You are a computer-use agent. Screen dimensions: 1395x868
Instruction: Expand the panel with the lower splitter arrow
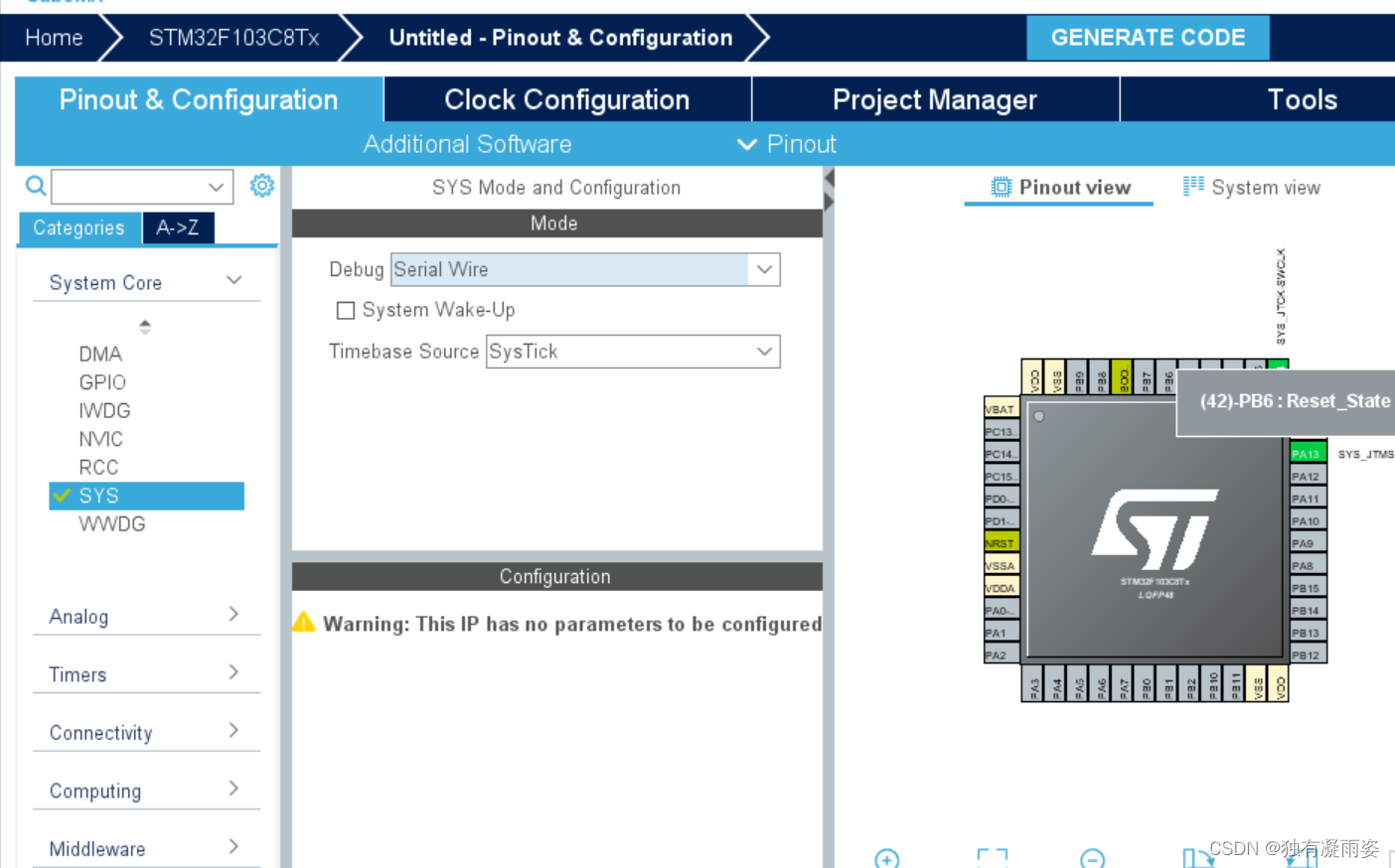pos(829,201)
